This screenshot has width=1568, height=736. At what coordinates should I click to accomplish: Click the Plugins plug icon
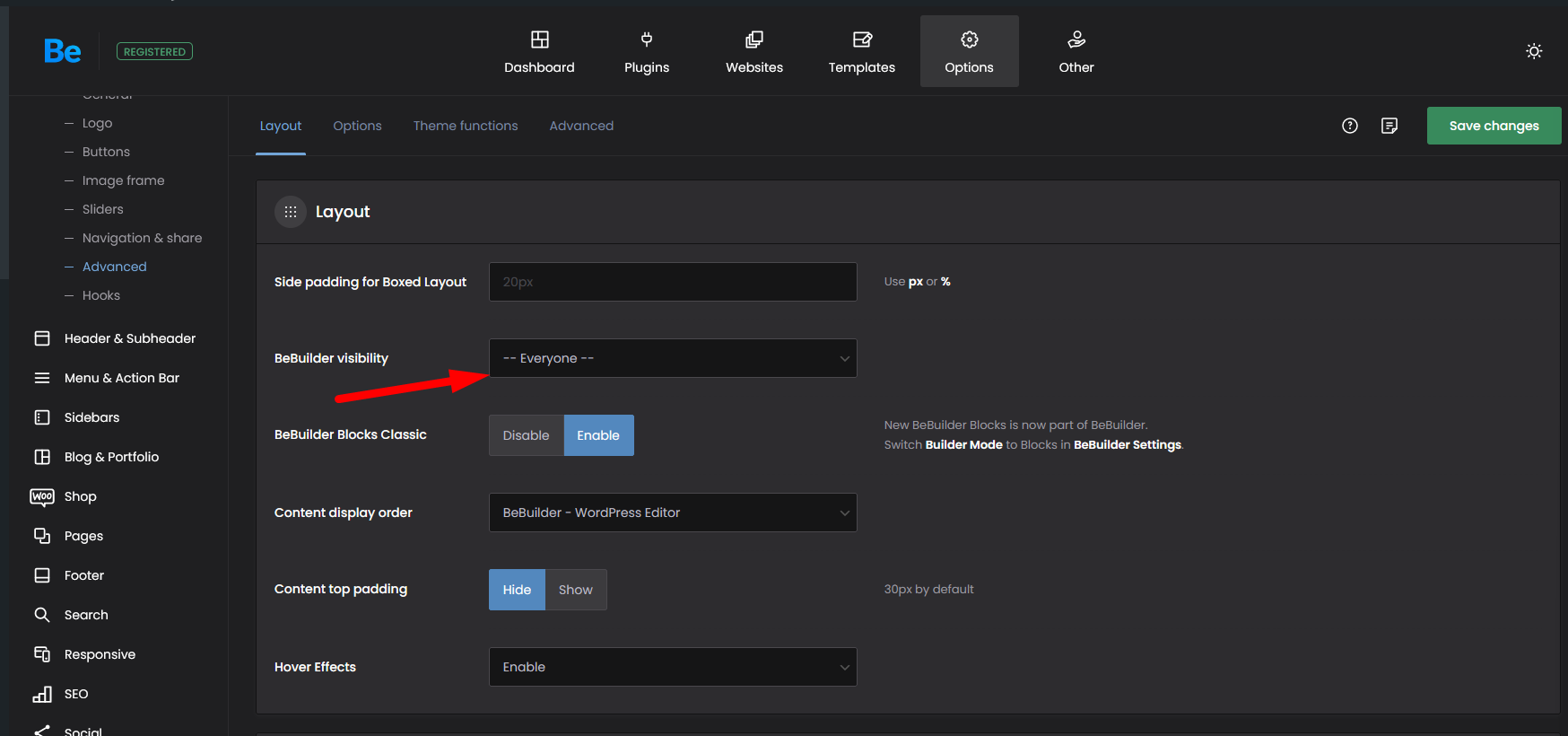click(x=647, y=39)
